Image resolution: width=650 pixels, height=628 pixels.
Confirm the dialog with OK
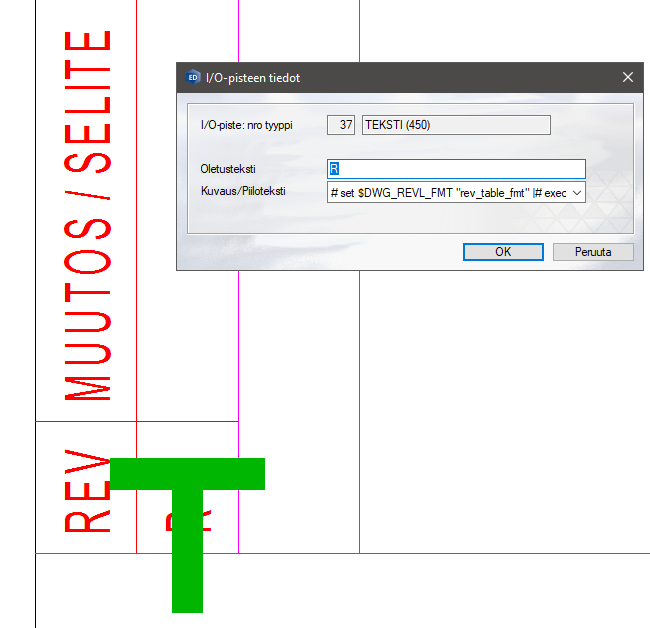tap(503, 252)
